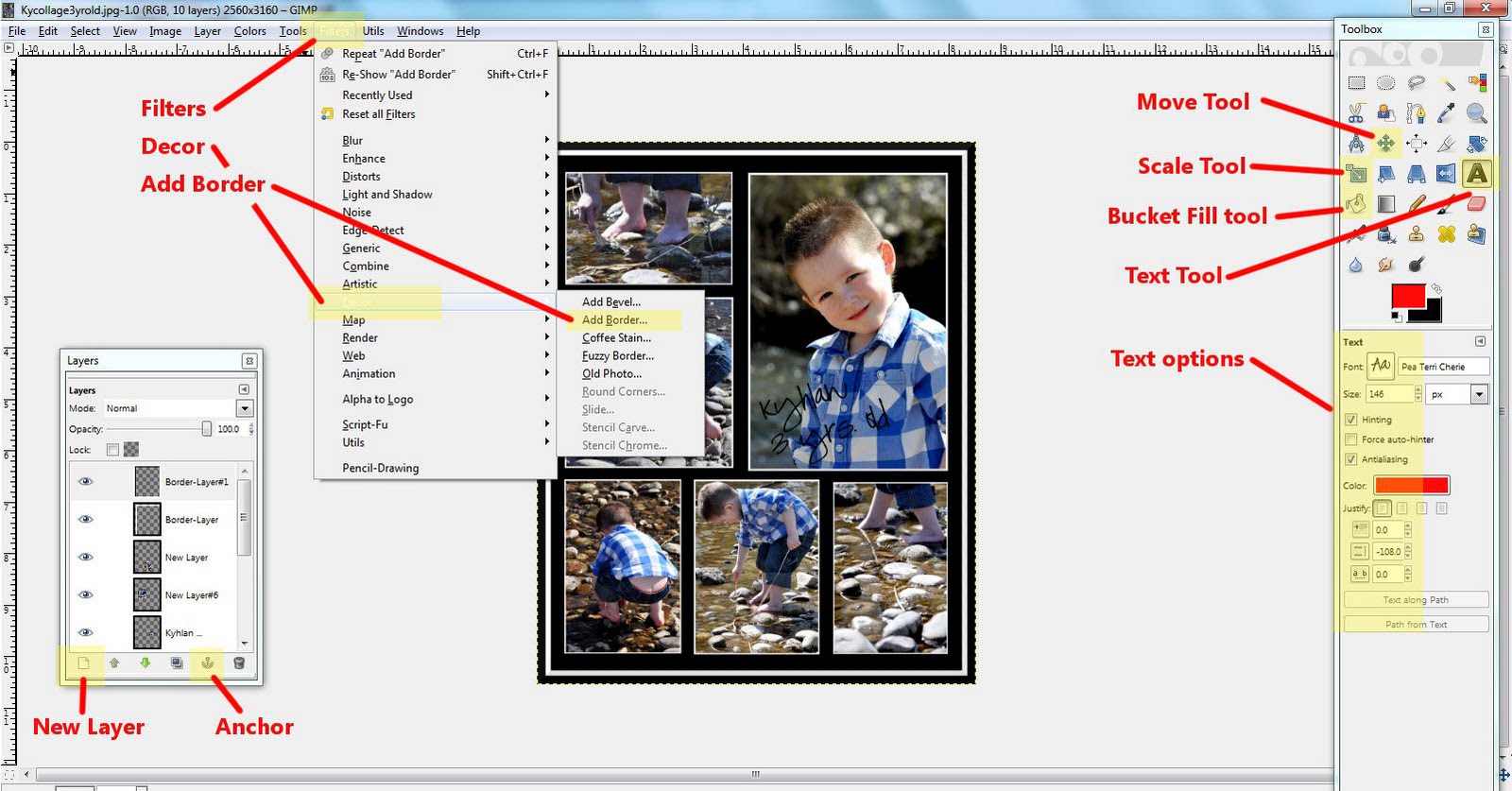Select the Measure compass tool

coord(1356,144)
